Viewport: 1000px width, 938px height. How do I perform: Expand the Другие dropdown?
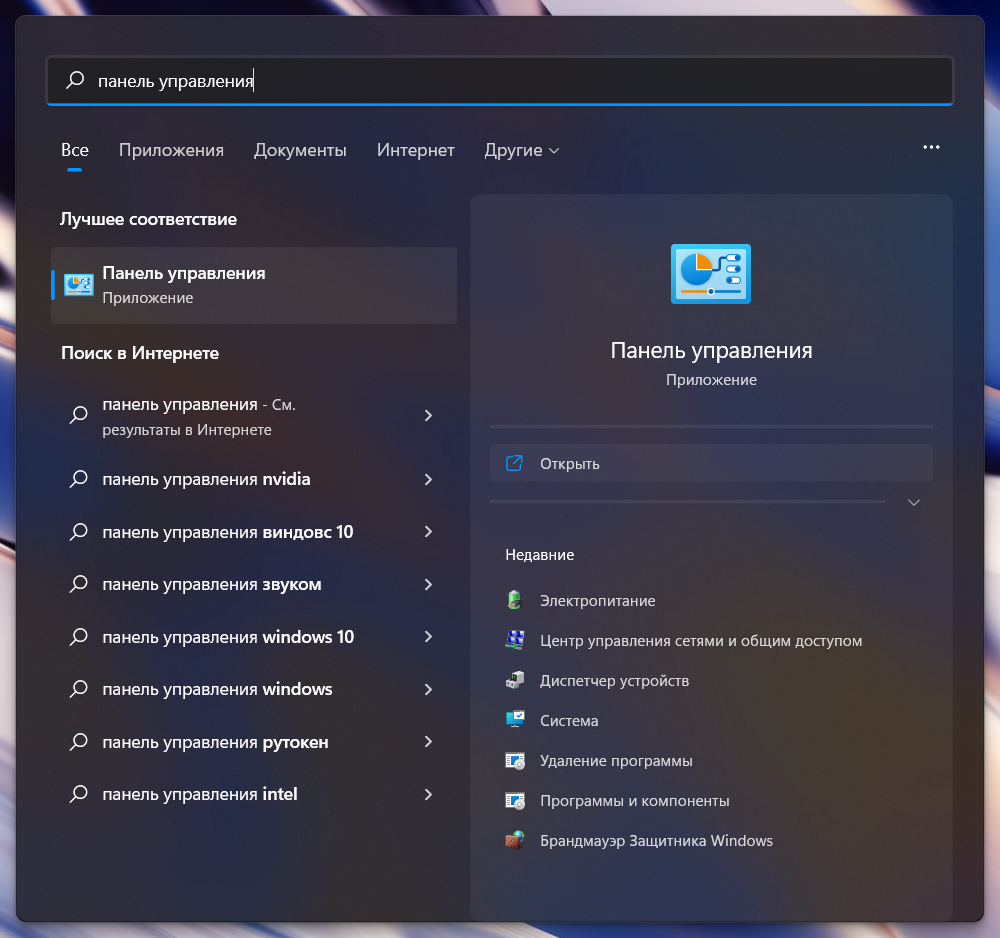(x=522, y=150)
